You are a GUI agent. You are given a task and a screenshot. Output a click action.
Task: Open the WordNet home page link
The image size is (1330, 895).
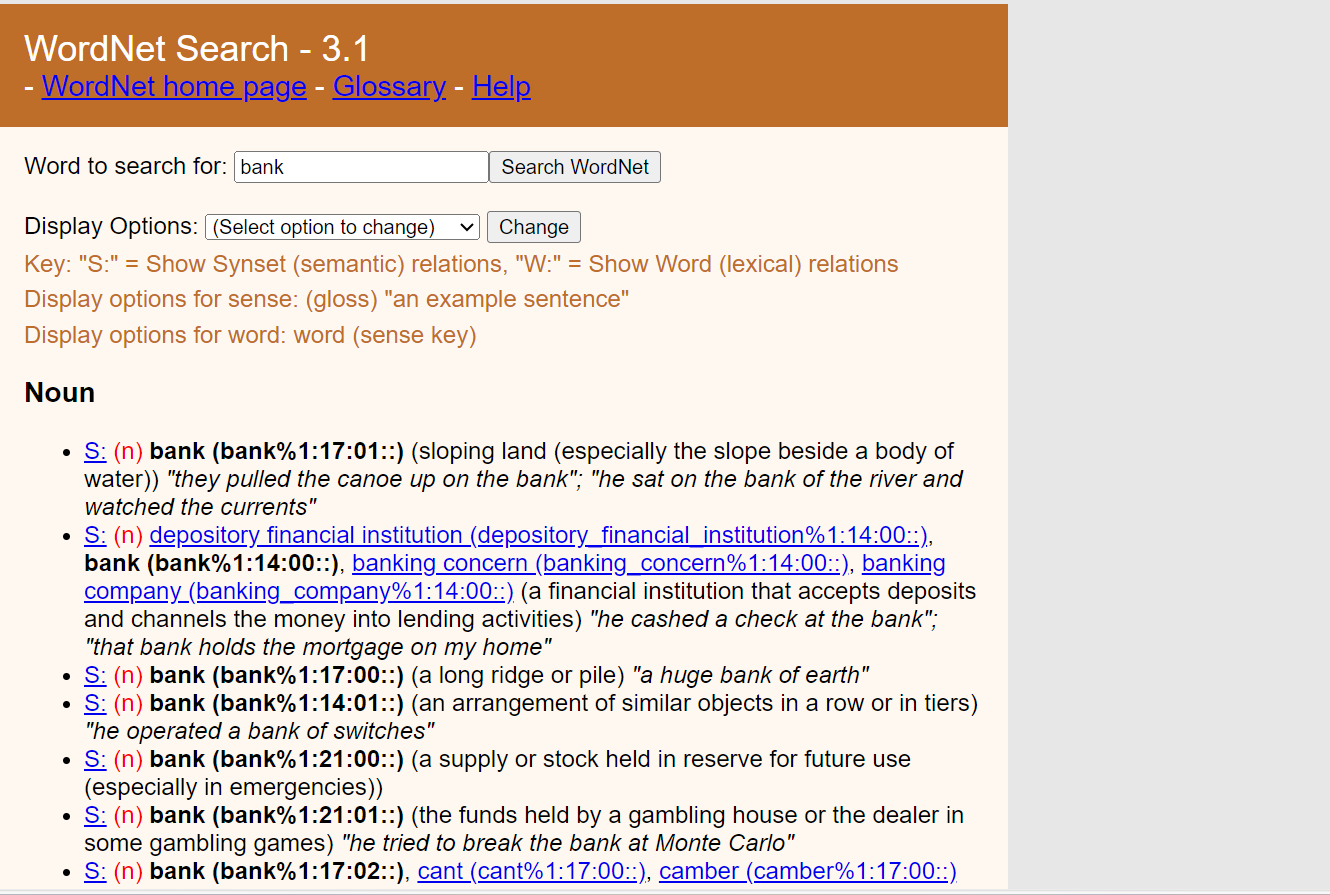click(x=173, y=87)
